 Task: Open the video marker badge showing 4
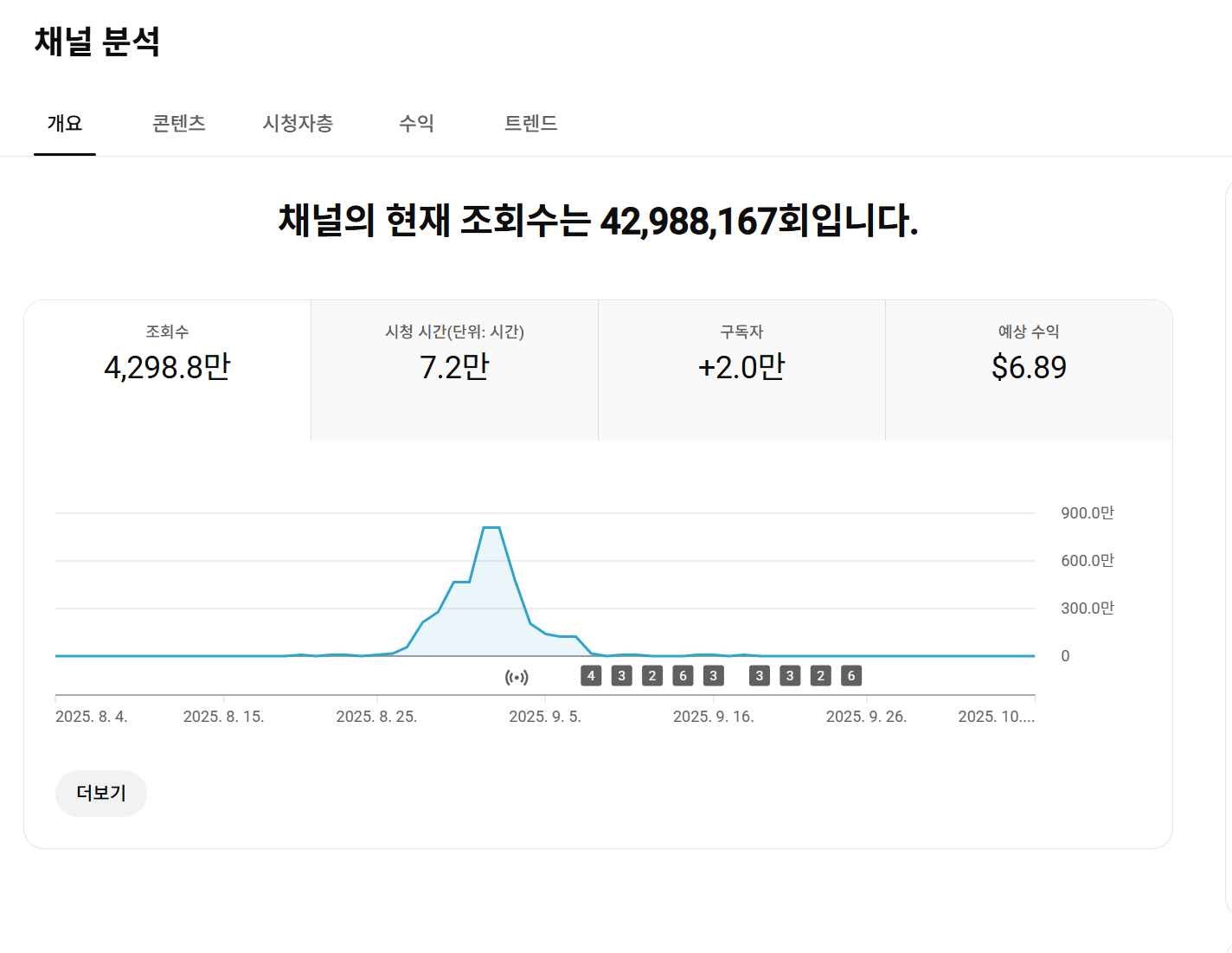coord(591,676)
